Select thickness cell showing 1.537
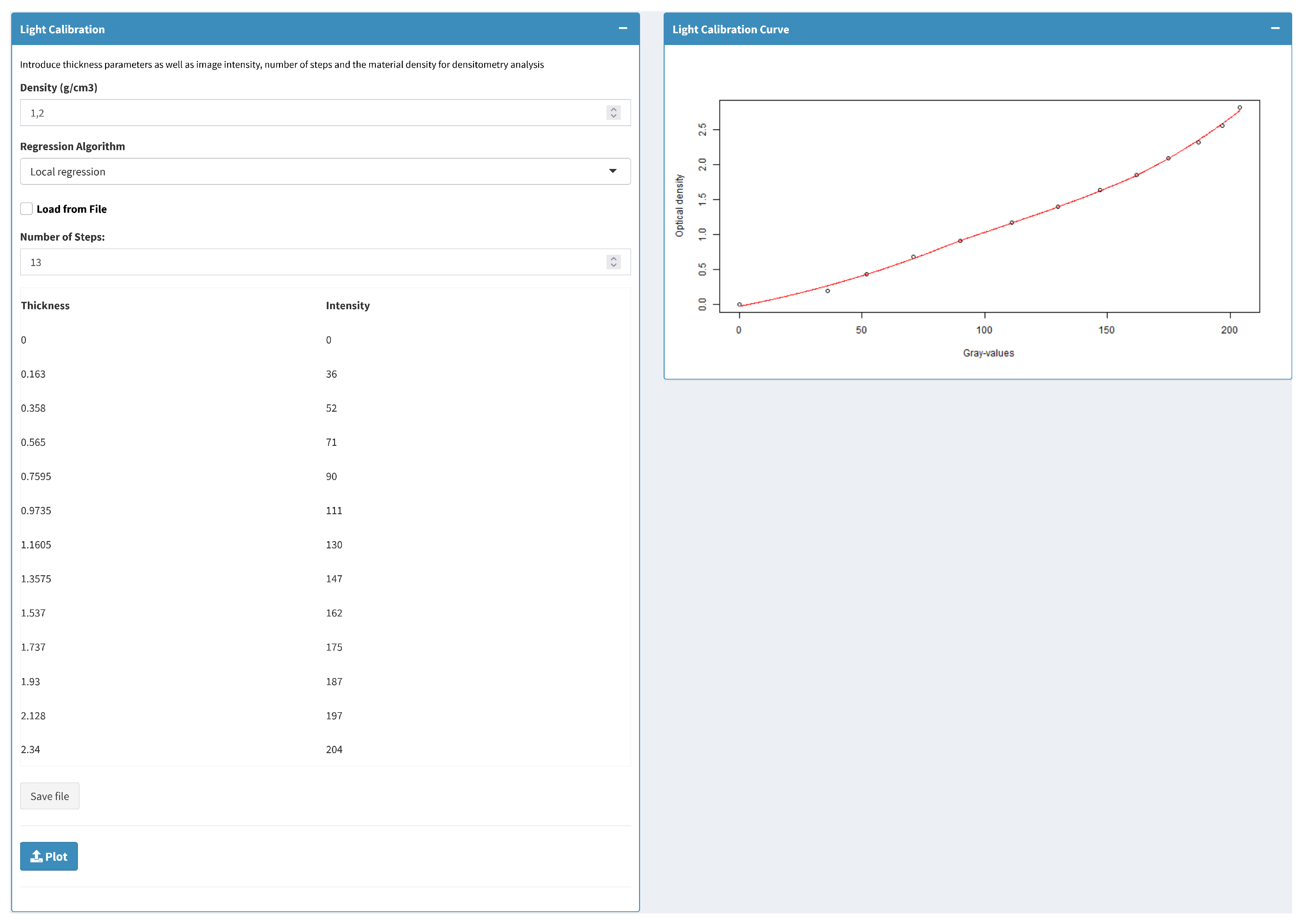 click(x=33, y=613)
